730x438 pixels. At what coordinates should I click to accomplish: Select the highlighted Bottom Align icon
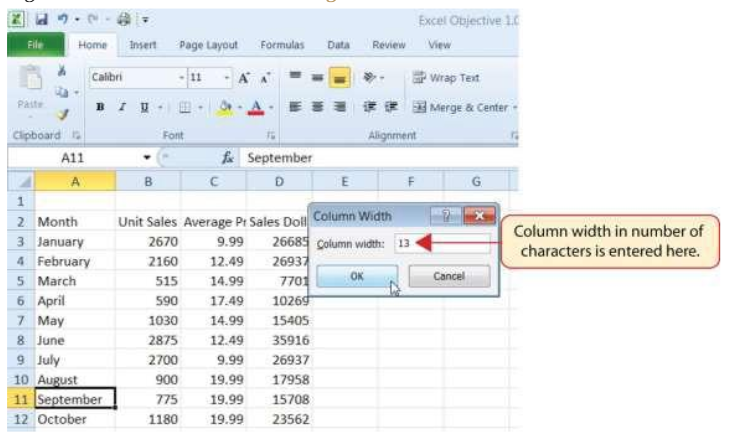click(x=339, y=78)
